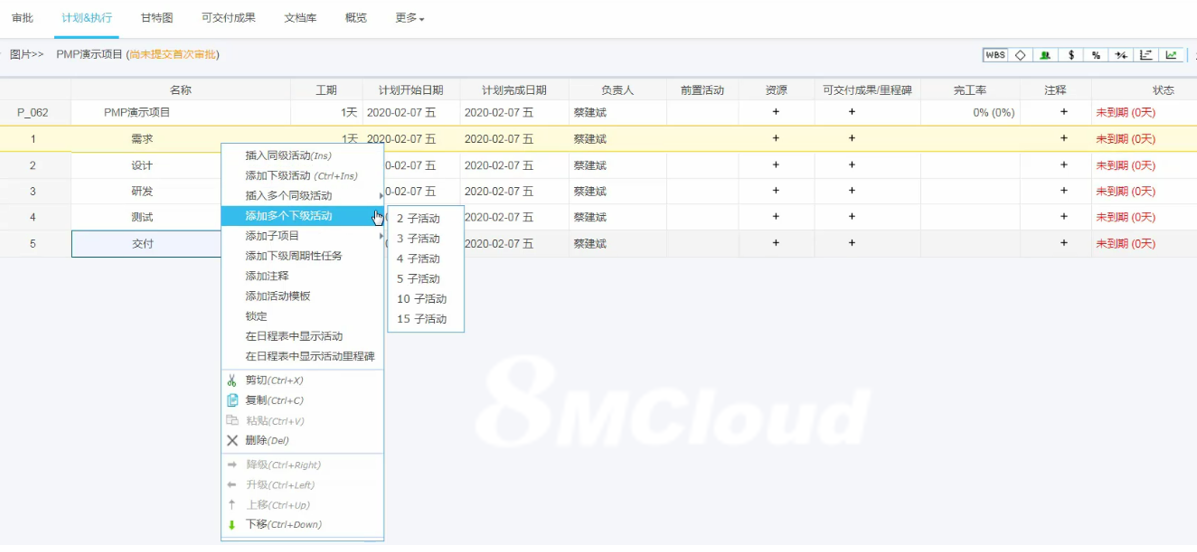The image size is (1197, 552).
Task: Open the 更多 dropdown tab
Action: pos(409,18)
